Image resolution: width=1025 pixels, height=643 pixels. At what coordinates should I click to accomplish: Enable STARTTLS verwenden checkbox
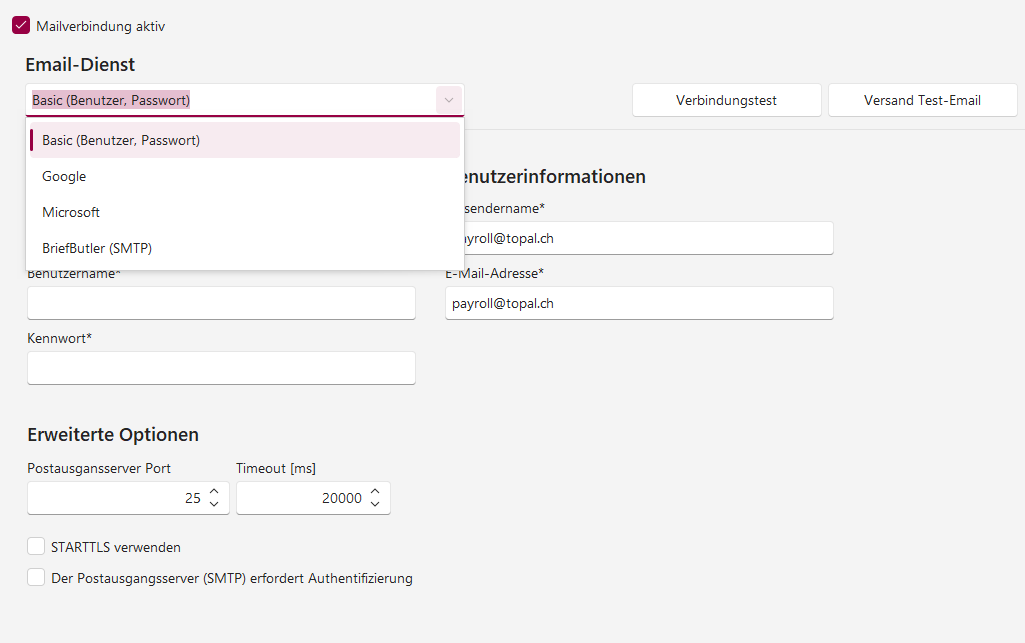tap(36, 547)
